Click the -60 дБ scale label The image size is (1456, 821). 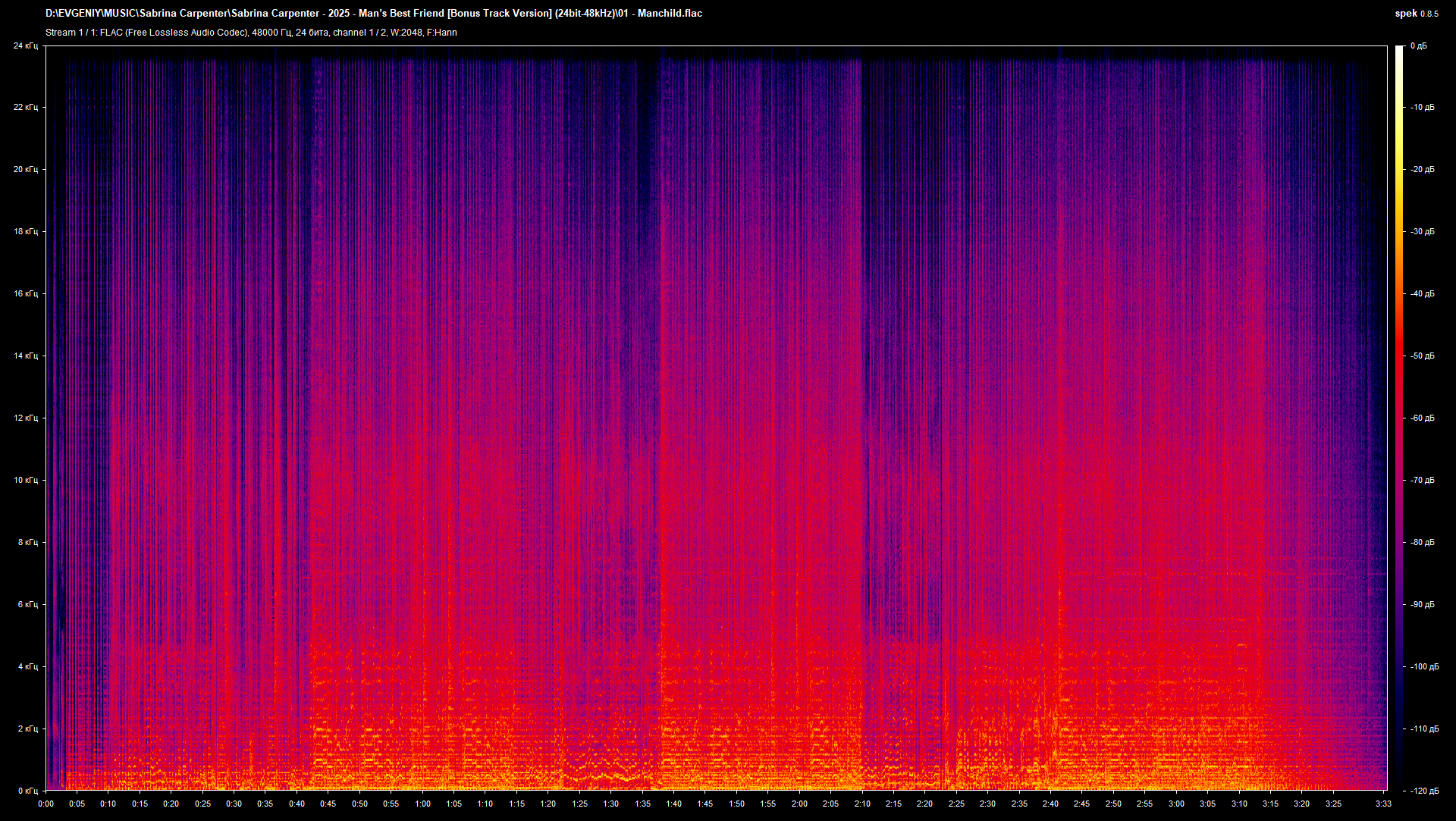pos(1422,418)
